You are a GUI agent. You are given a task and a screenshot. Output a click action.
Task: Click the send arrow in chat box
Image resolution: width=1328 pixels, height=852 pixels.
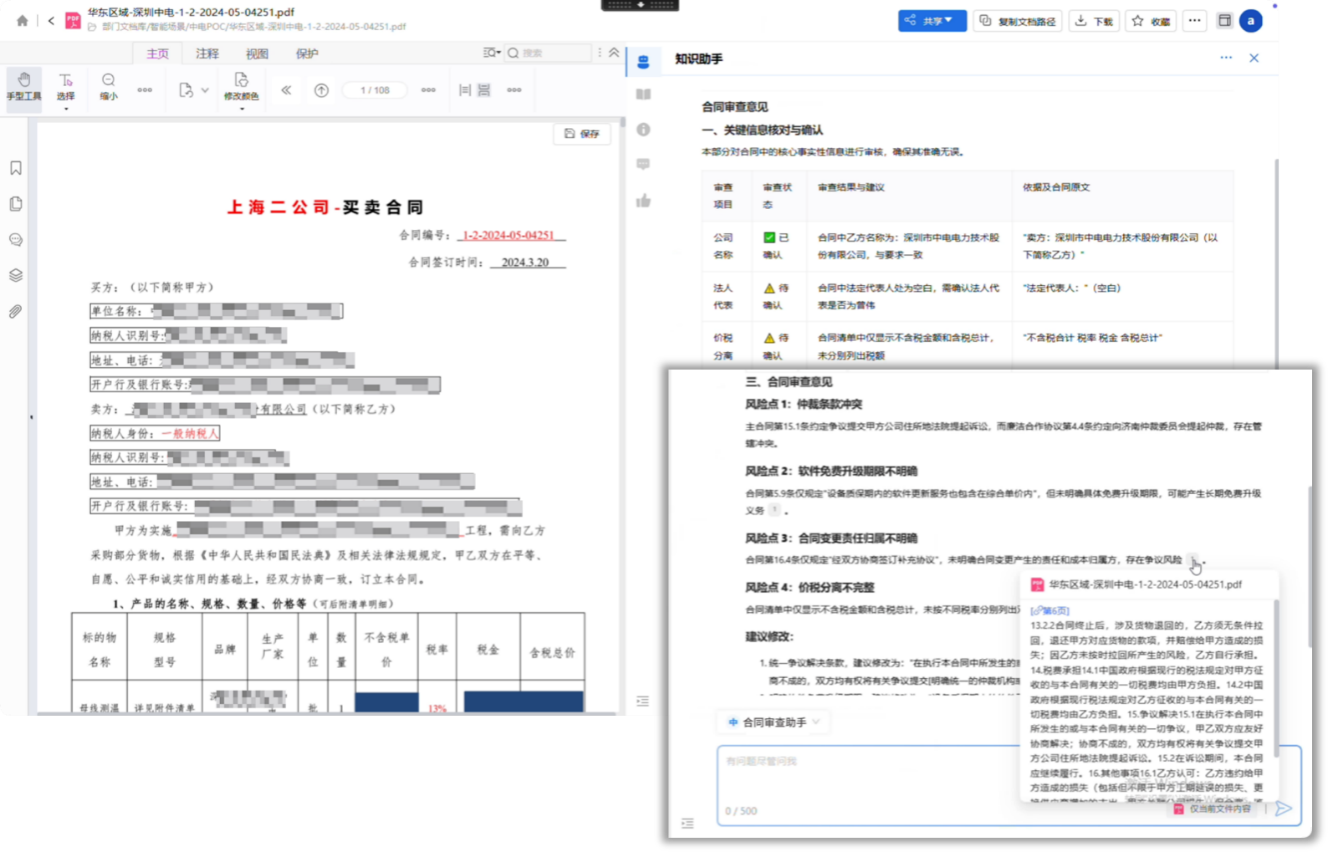click(1283, 808)
